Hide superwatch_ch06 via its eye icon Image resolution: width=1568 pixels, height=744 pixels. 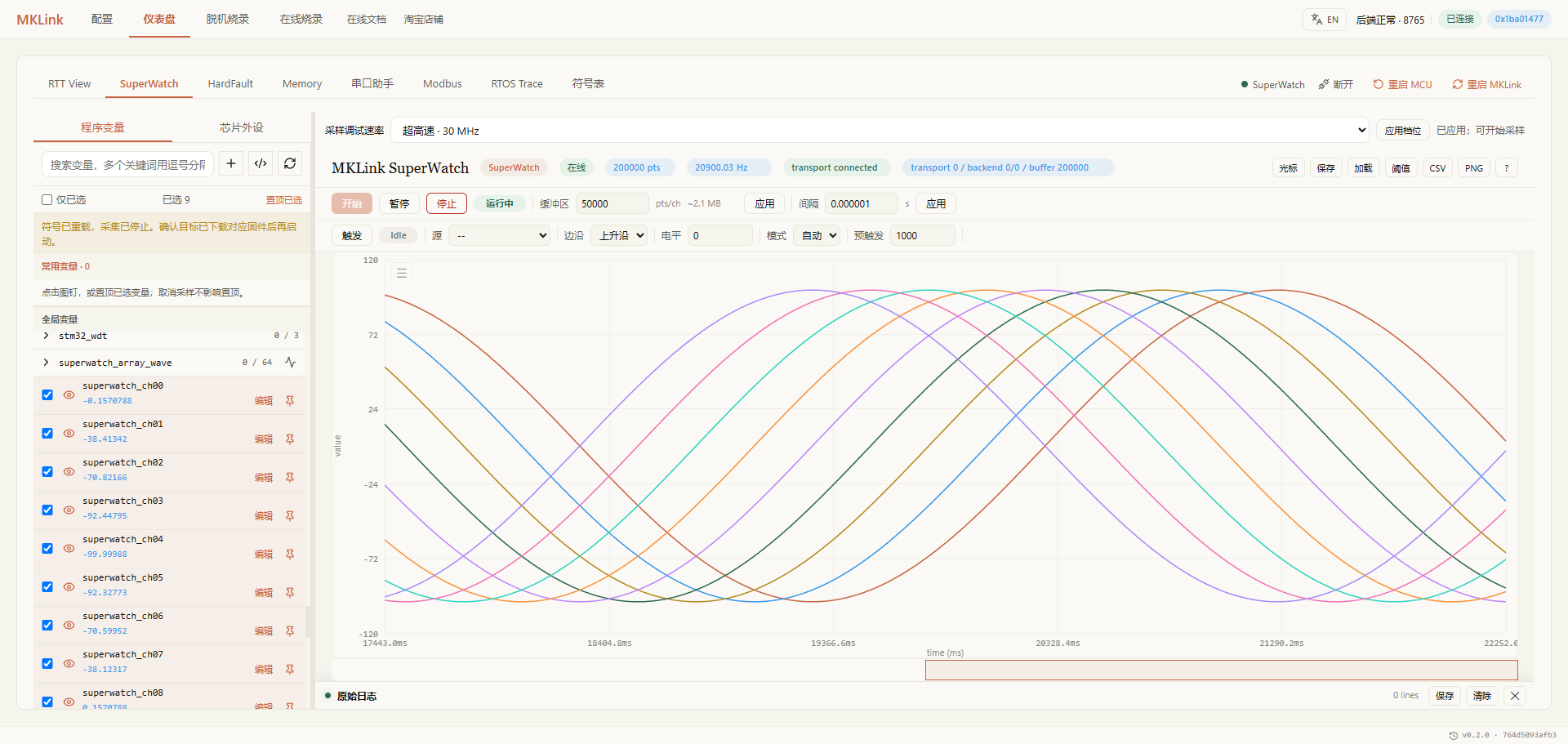point(69,626)
